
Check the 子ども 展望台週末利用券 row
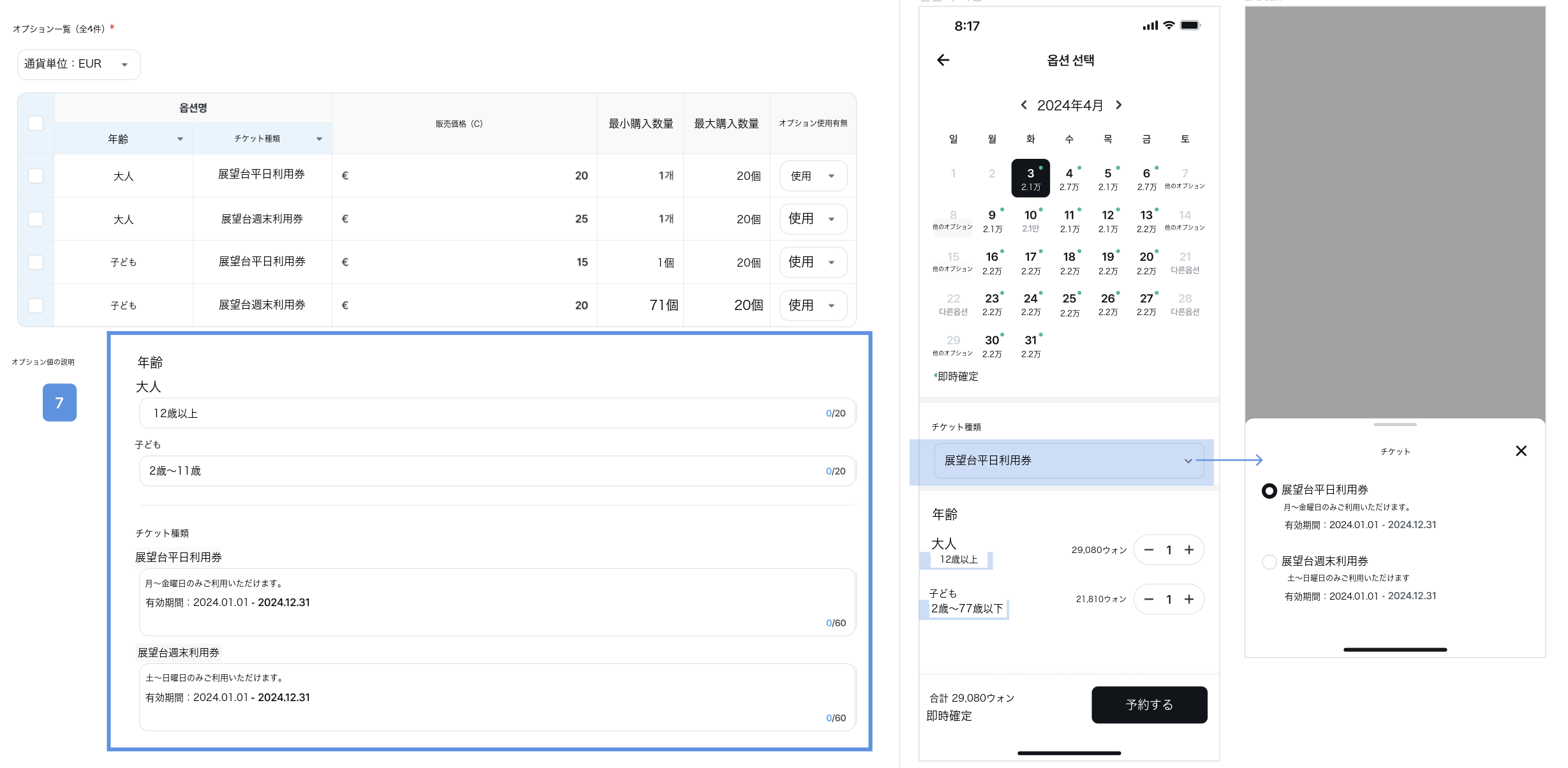(x=36, y=306)
